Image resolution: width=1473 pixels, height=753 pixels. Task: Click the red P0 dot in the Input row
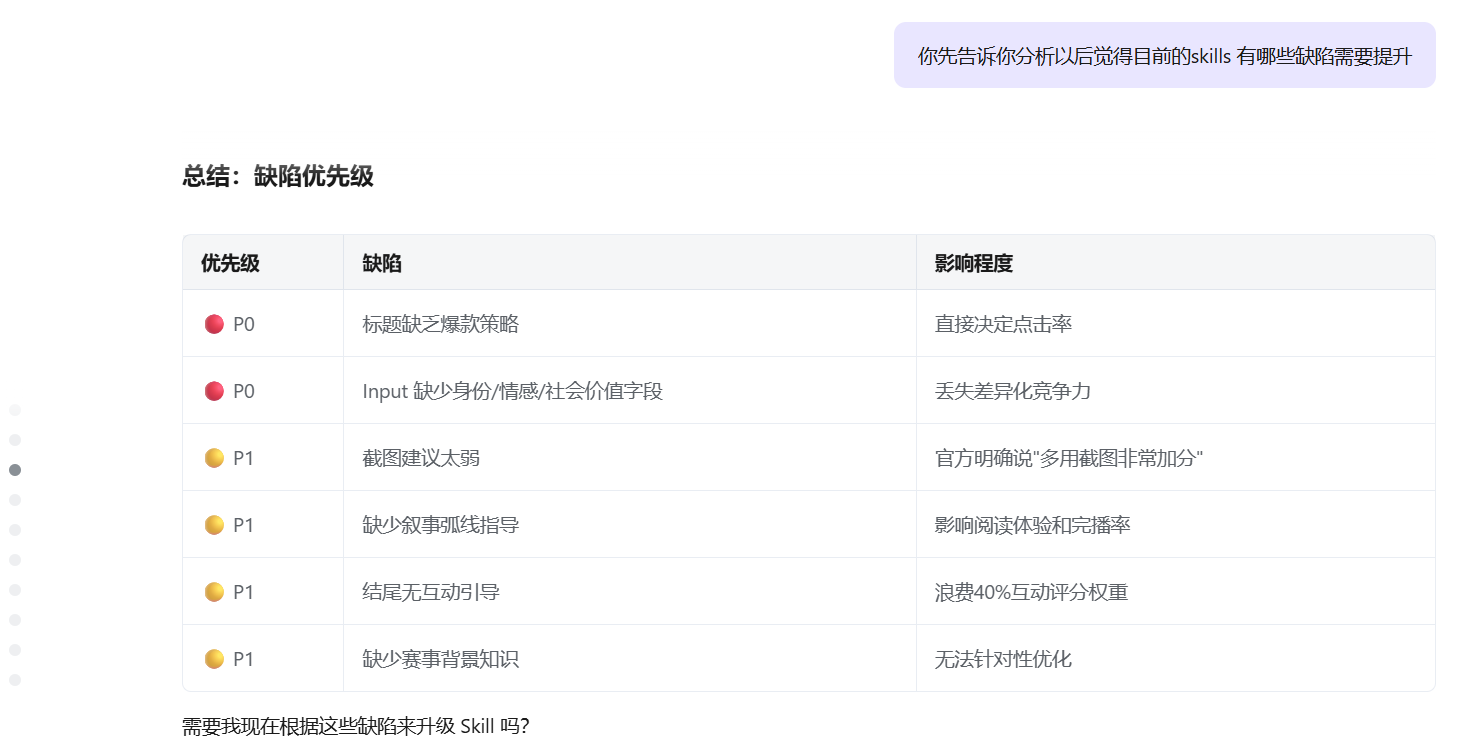click(214, 391)
